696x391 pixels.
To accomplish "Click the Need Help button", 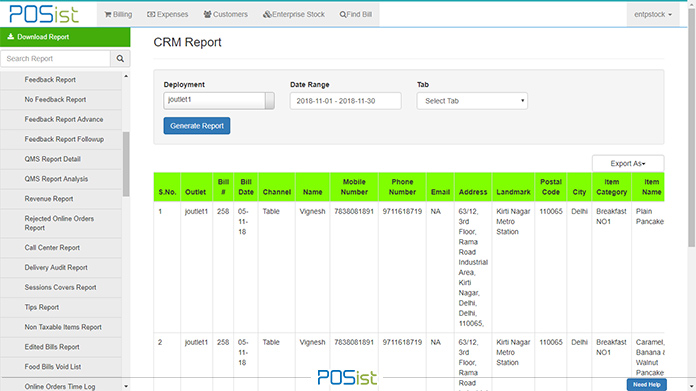I will (647, 384).
